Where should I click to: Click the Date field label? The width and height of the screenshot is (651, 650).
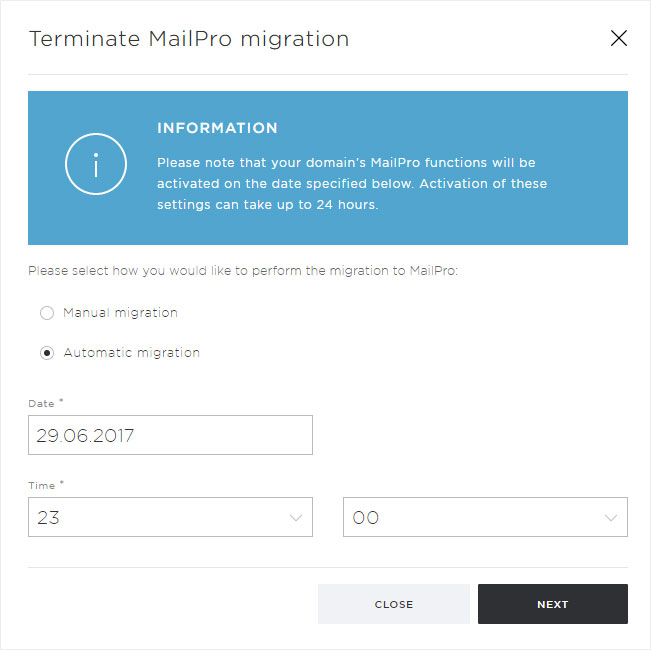41,404
